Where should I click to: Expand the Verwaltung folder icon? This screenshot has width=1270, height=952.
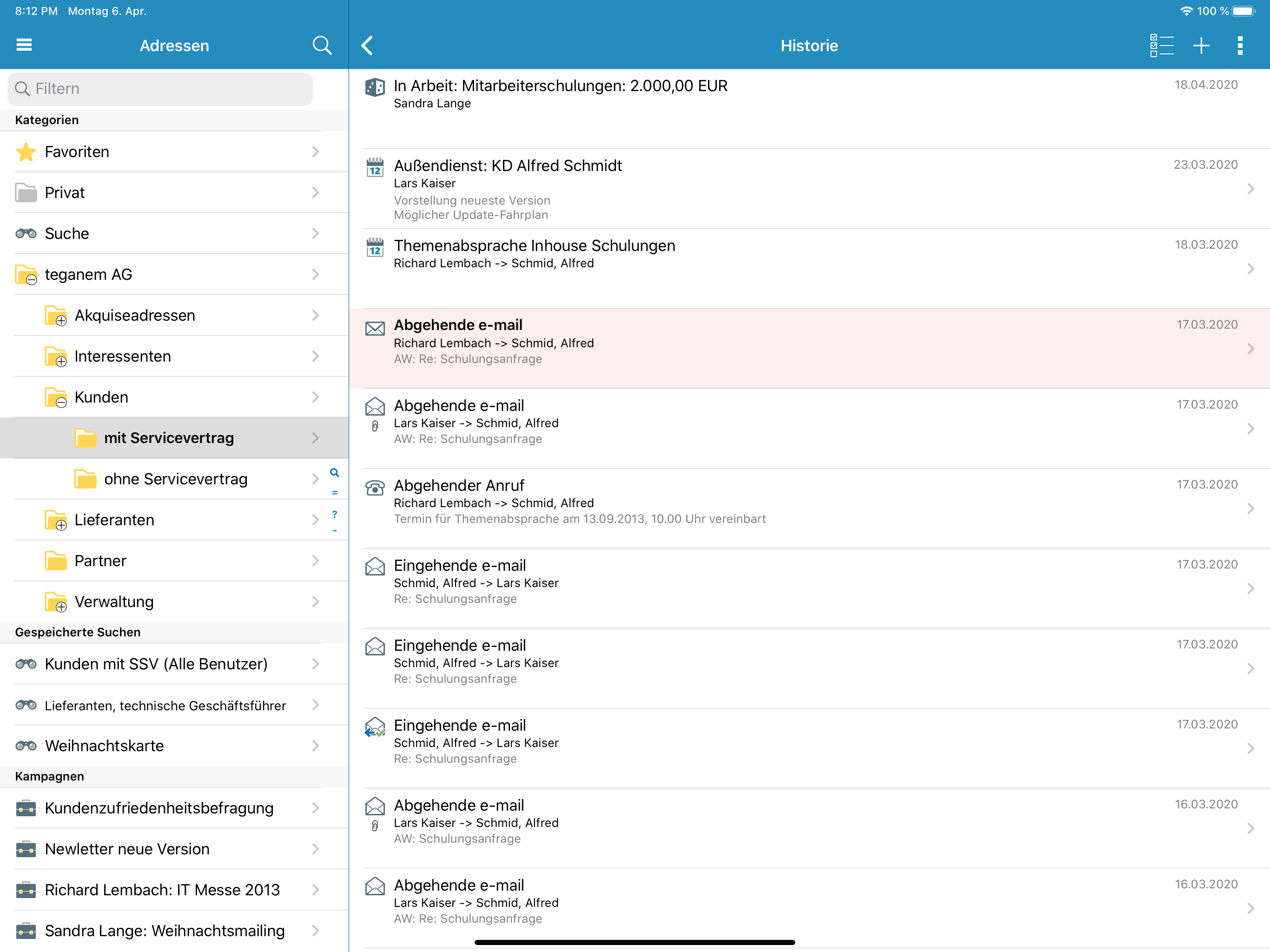coord(56,602)
